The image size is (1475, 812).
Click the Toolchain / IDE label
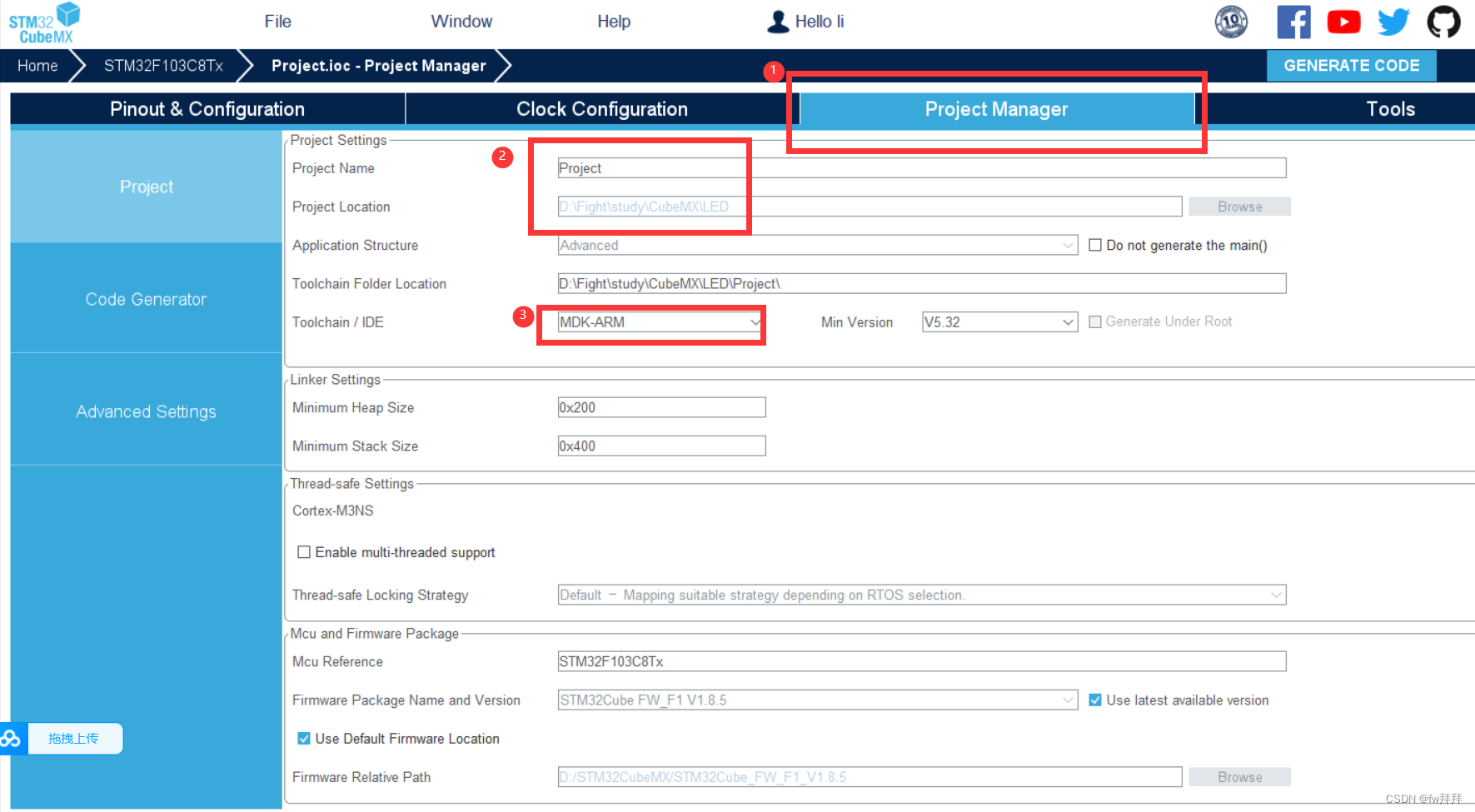point(338,322)
